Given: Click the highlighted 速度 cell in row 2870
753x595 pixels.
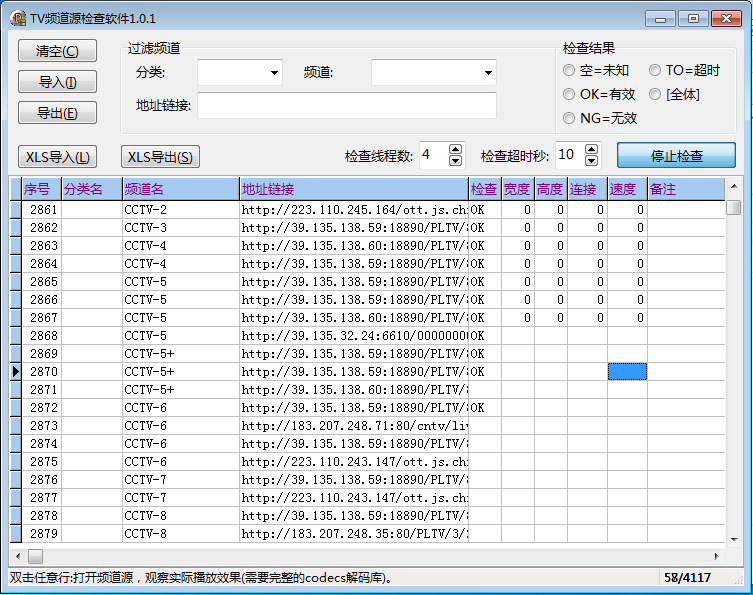Looking at the screenshot, I should pyautogui.click(x=627, y=372).
